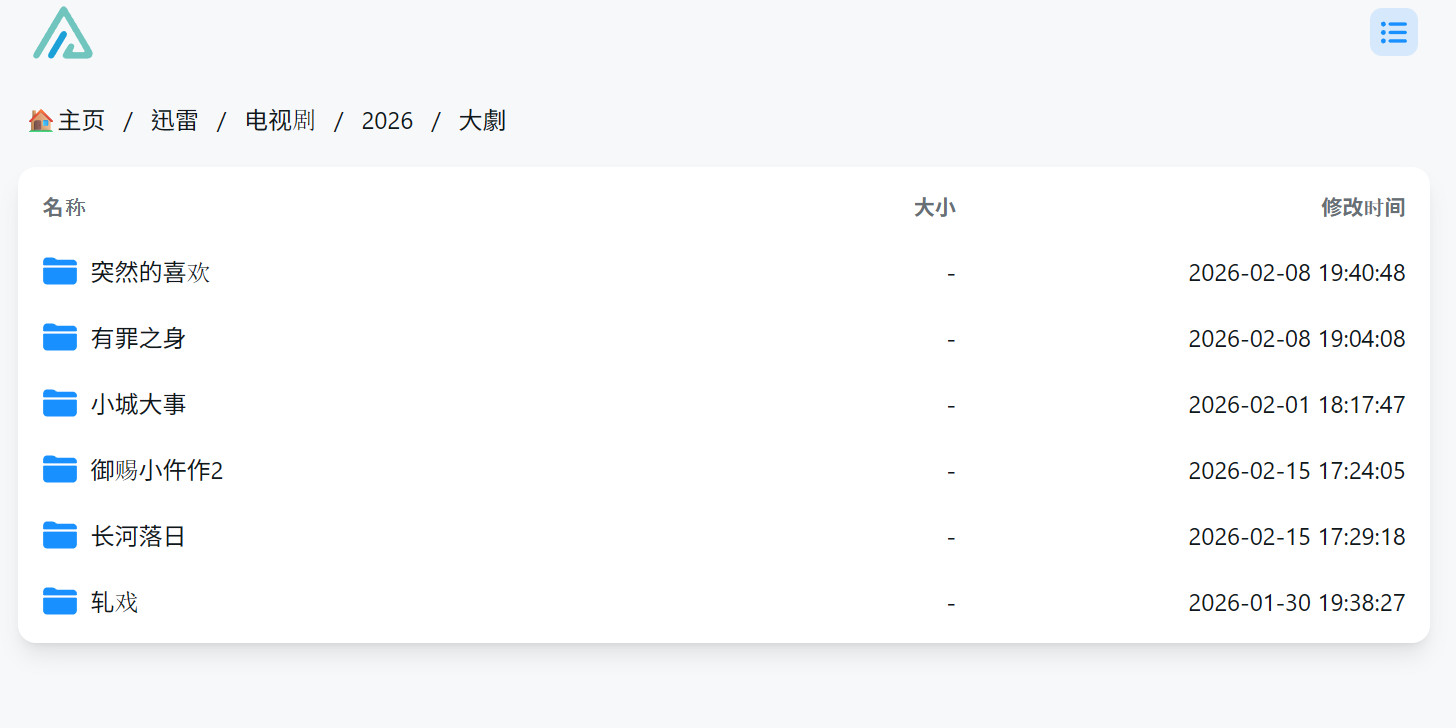Click the home icon in the breadcrumb
Image resolution: width=1456 pixels, height=728 pixels.
click(x=39, y=119)
